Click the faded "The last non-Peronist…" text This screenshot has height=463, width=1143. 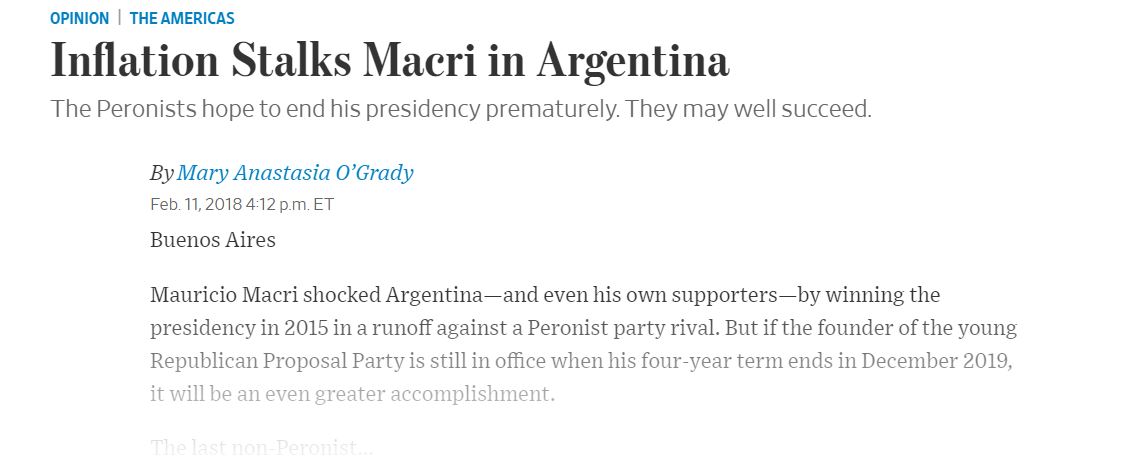pos(261,447)
